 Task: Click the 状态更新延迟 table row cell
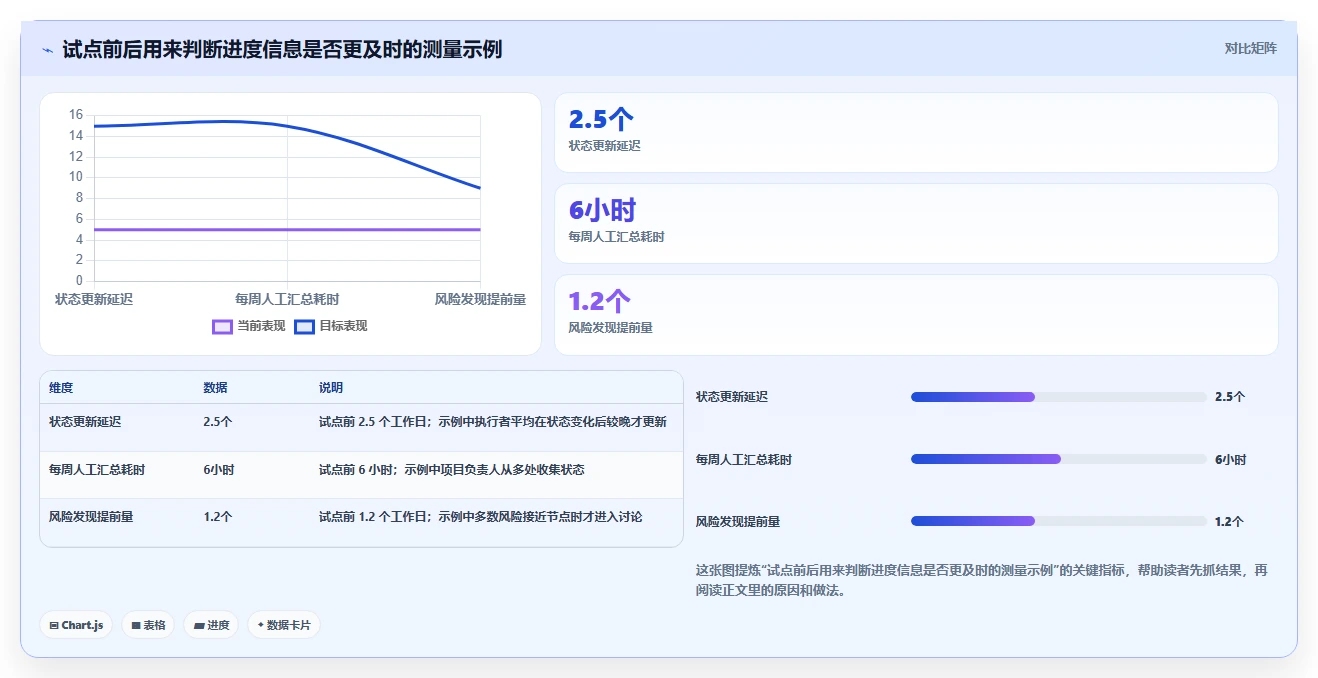pos(85,422)
